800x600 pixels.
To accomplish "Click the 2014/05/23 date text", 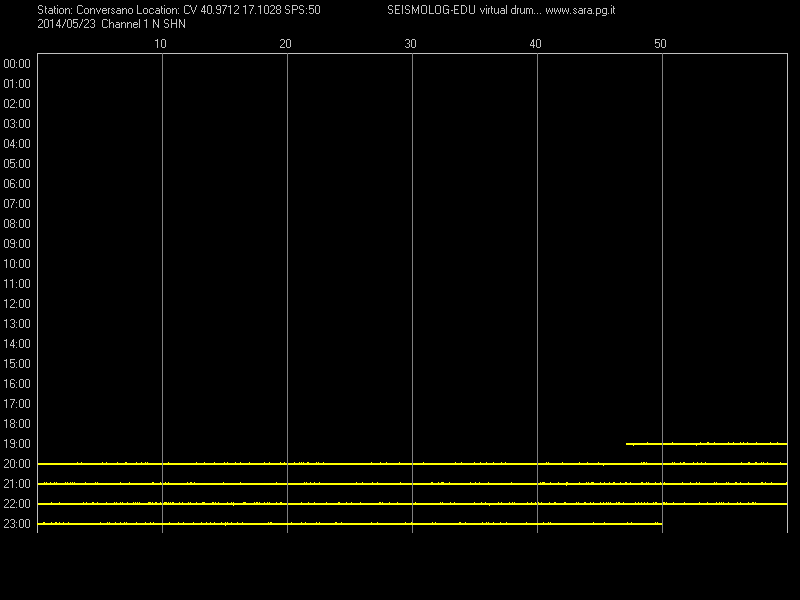I will click(x=66, y=24).
